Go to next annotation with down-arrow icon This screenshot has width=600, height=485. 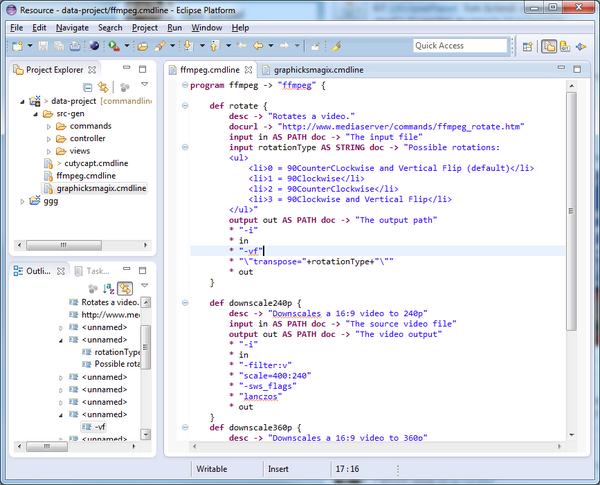[x=188, y=46]
